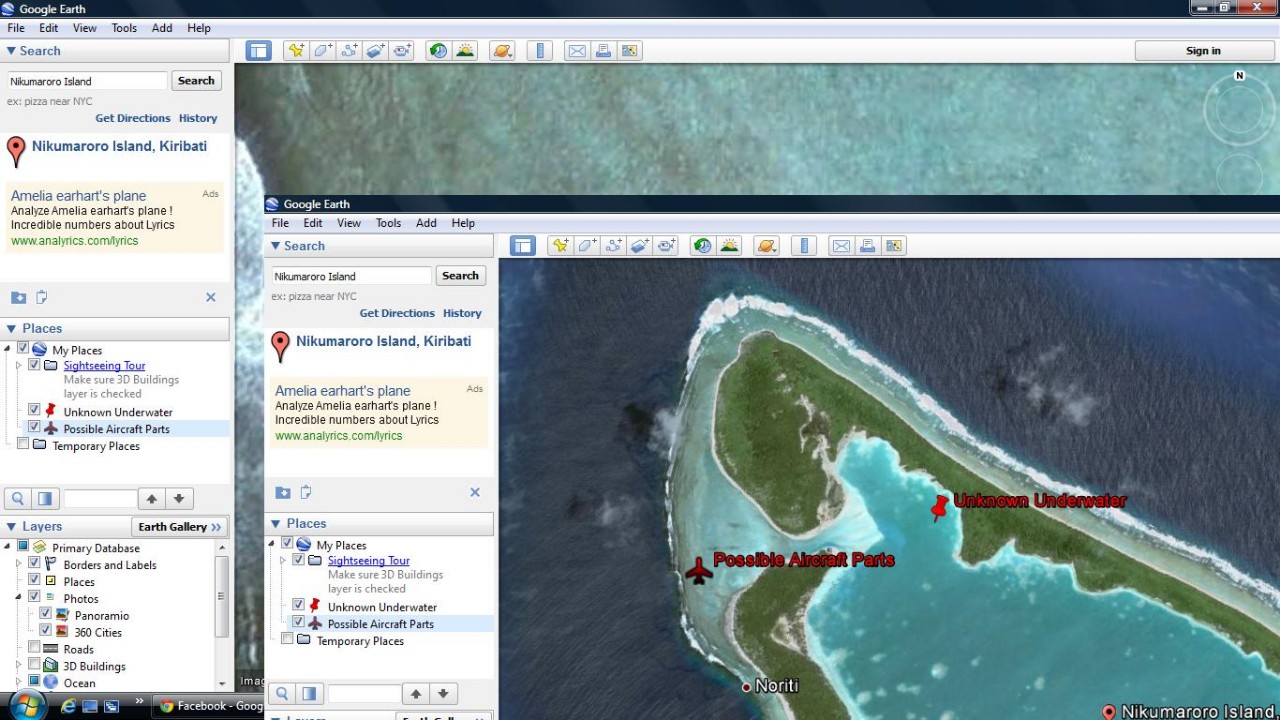1280x720 pixels.
Task: Add placemark icon in back window toolbar
Action: click(296, 51)
